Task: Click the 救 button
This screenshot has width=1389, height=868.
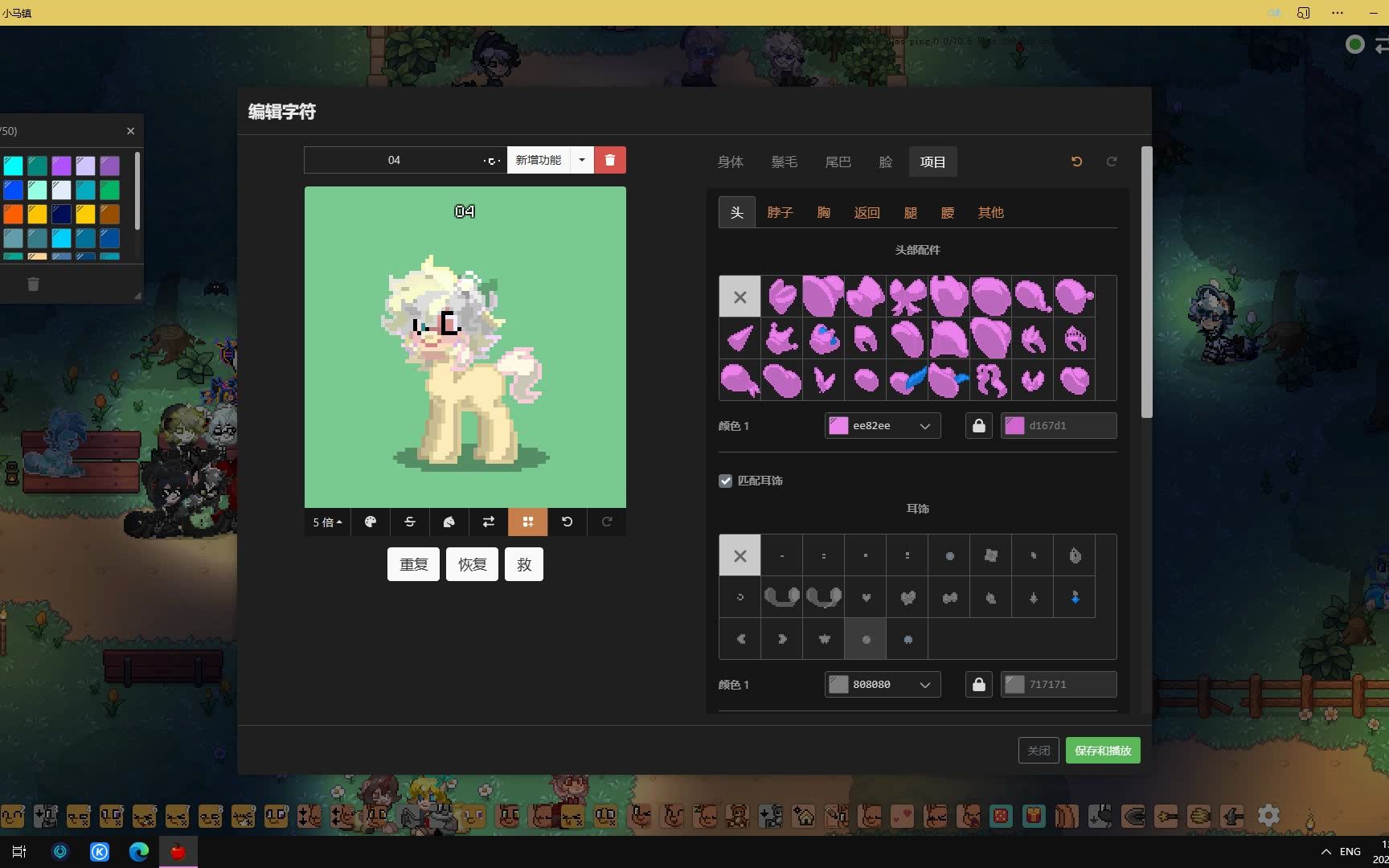Action: tap(524, 564)
